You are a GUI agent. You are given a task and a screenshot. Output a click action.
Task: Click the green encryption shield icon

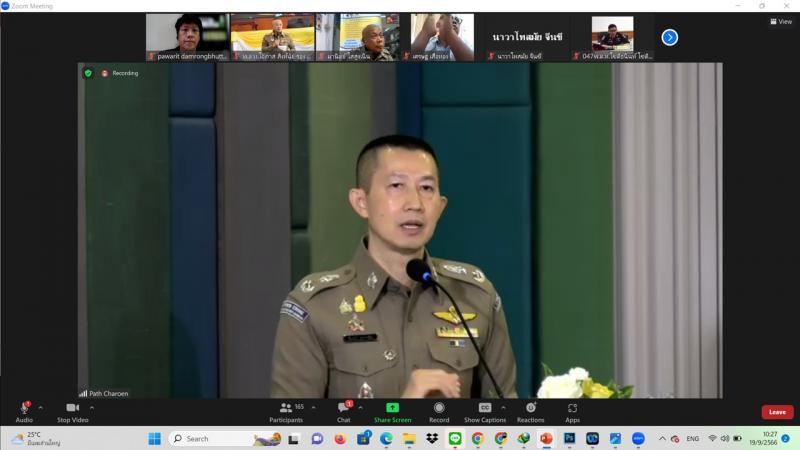point(88,73)
